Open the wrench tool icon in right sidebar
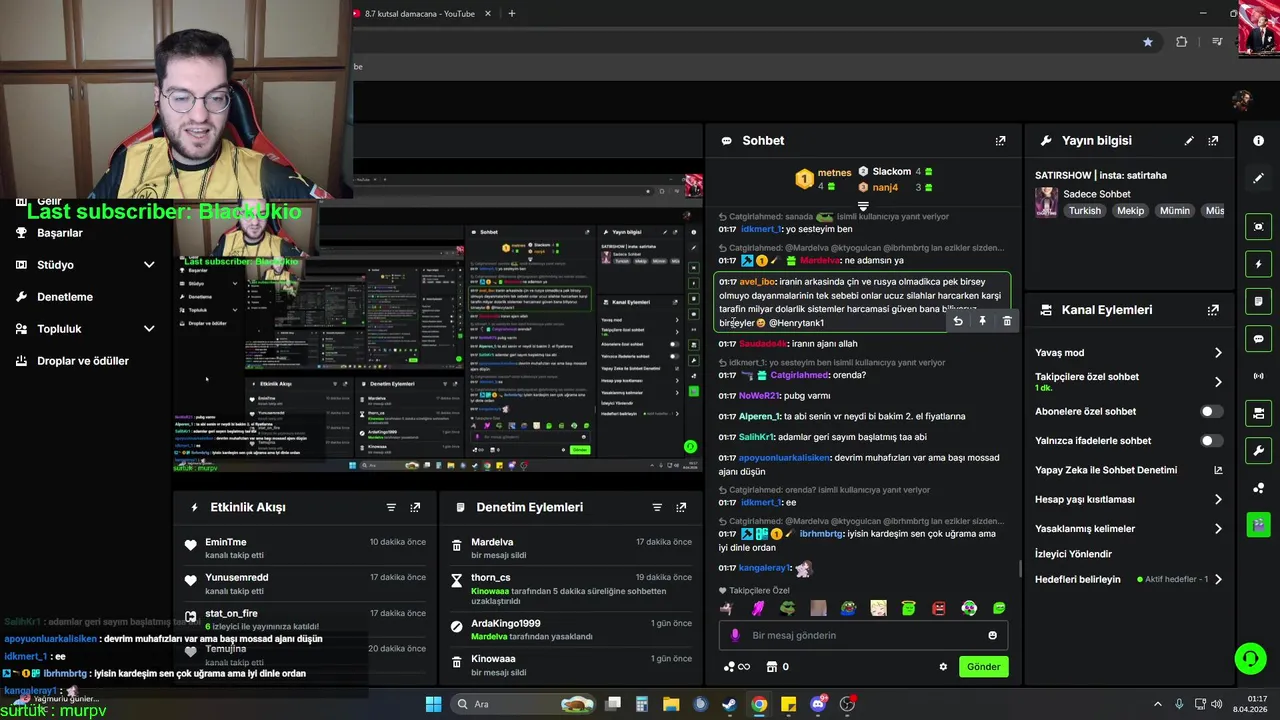 click(1258, 450)
